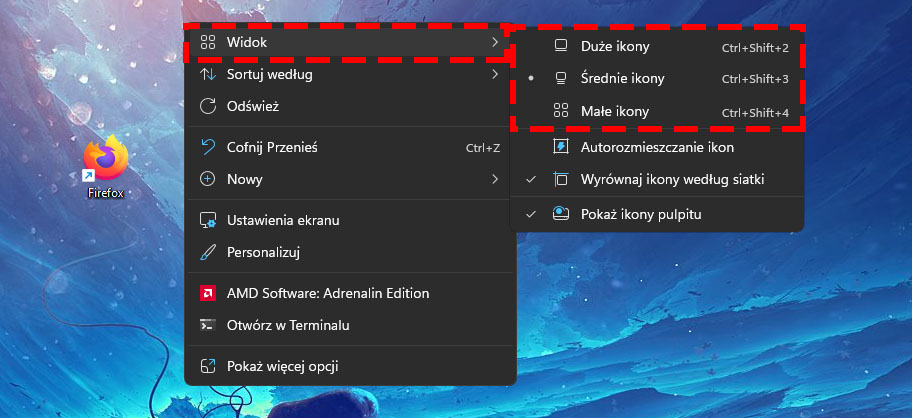Select the Personalizuj menu entry
This screenshot has height=418, width=912.
pyautogui.click(x=350, y=252)
